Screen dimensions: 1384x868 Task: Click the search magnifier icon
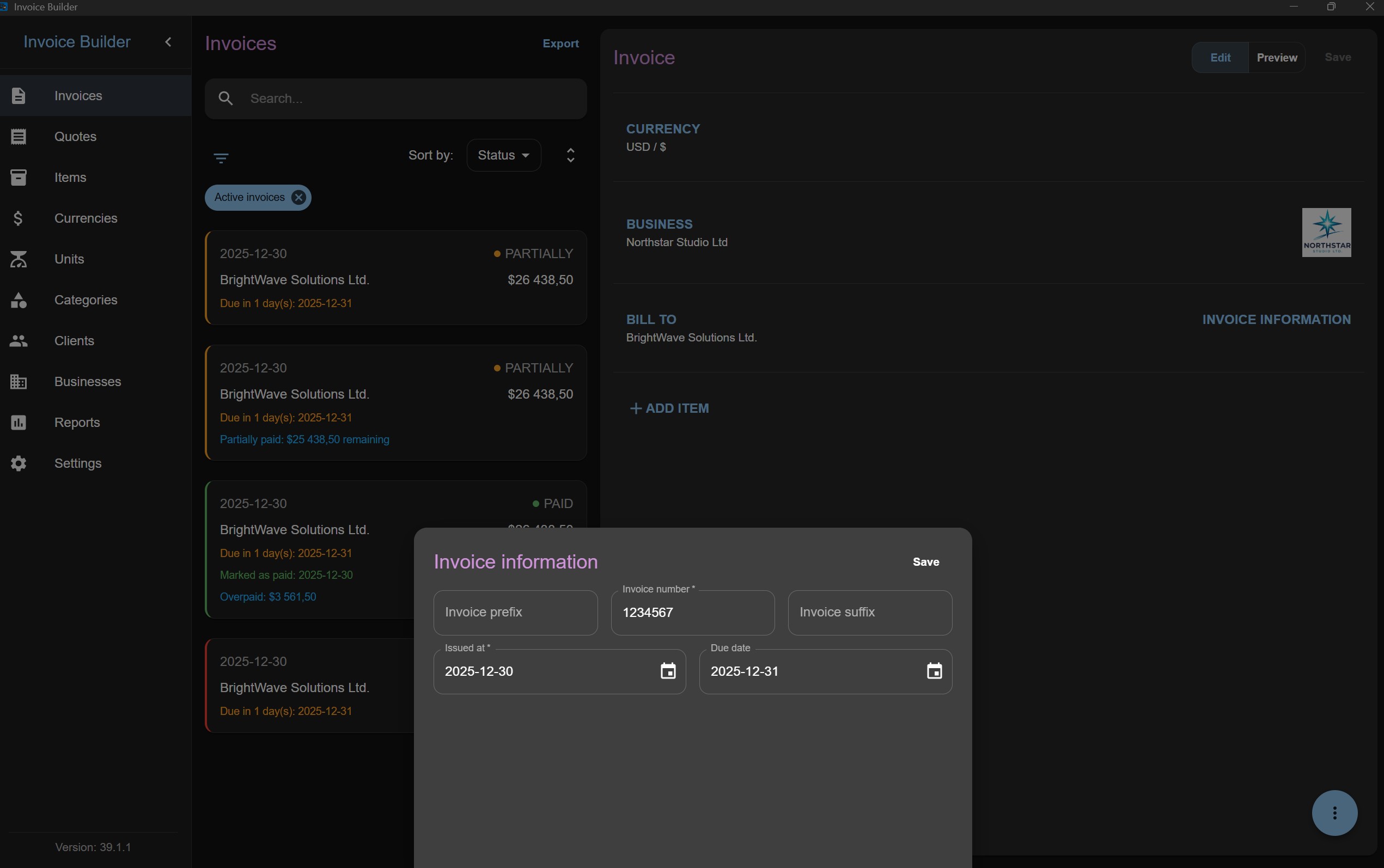point(225,99)
